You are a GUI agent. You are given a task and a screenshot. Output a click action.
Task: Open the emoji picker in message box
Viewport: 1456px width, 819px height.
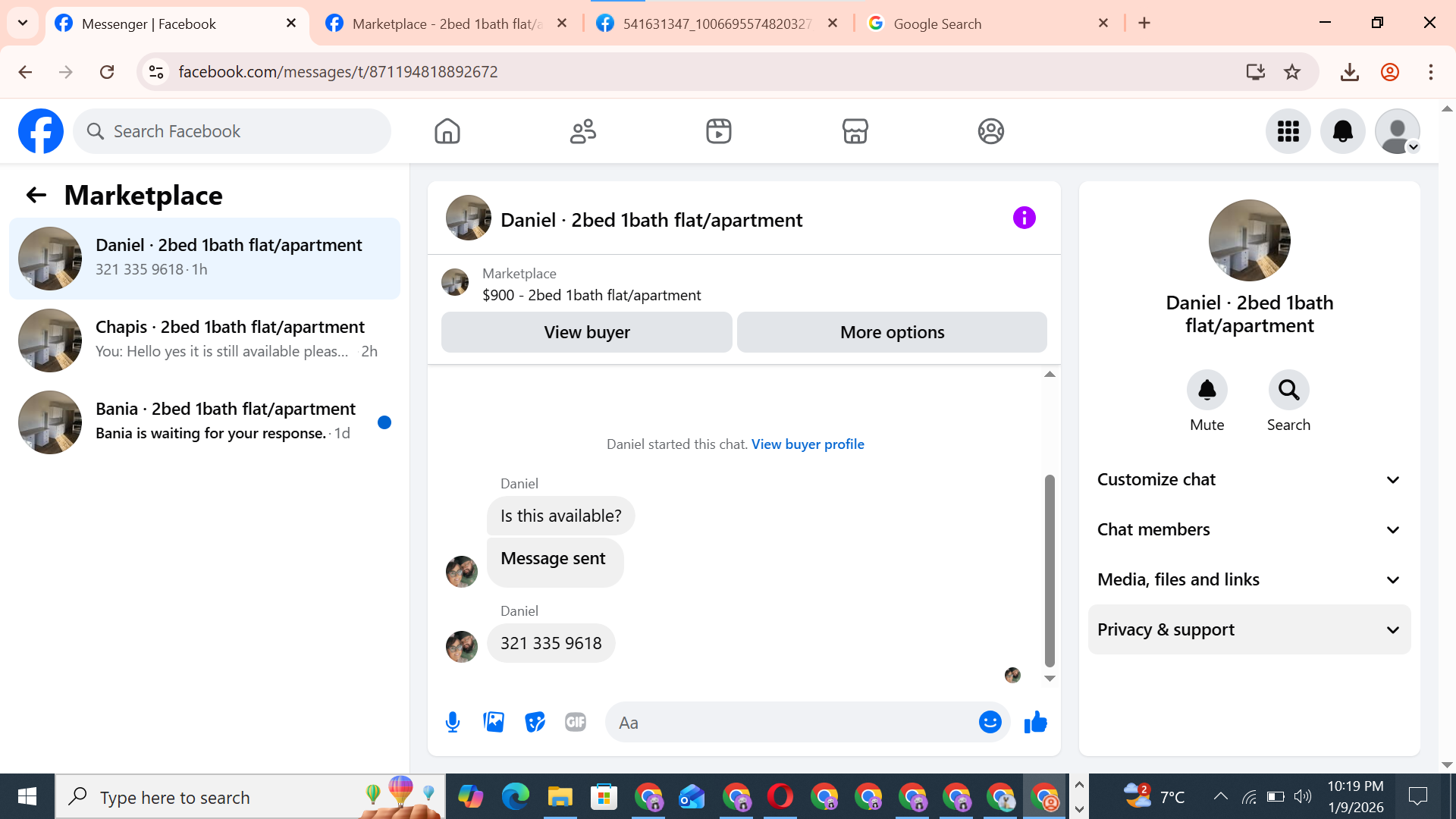pyautogui.click(x=990, y=722)
